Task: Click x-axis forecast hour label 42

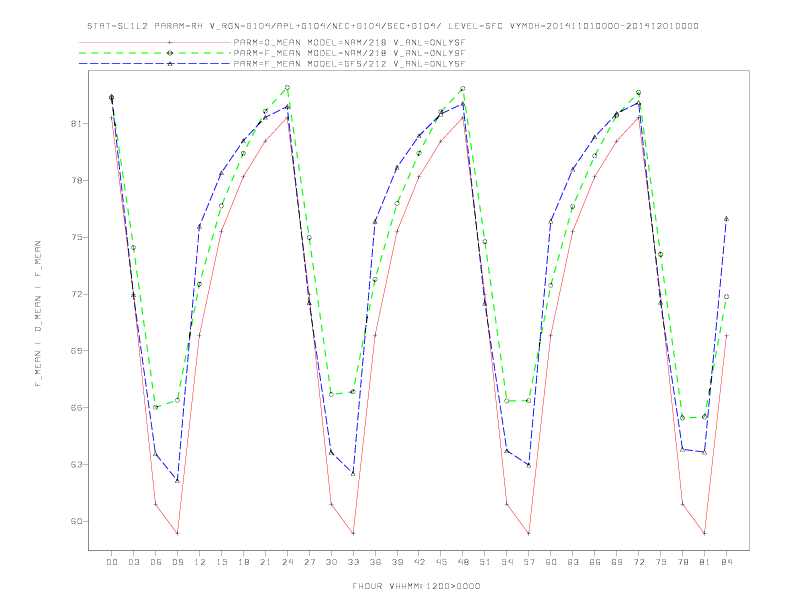Action: tap(419, 562)
